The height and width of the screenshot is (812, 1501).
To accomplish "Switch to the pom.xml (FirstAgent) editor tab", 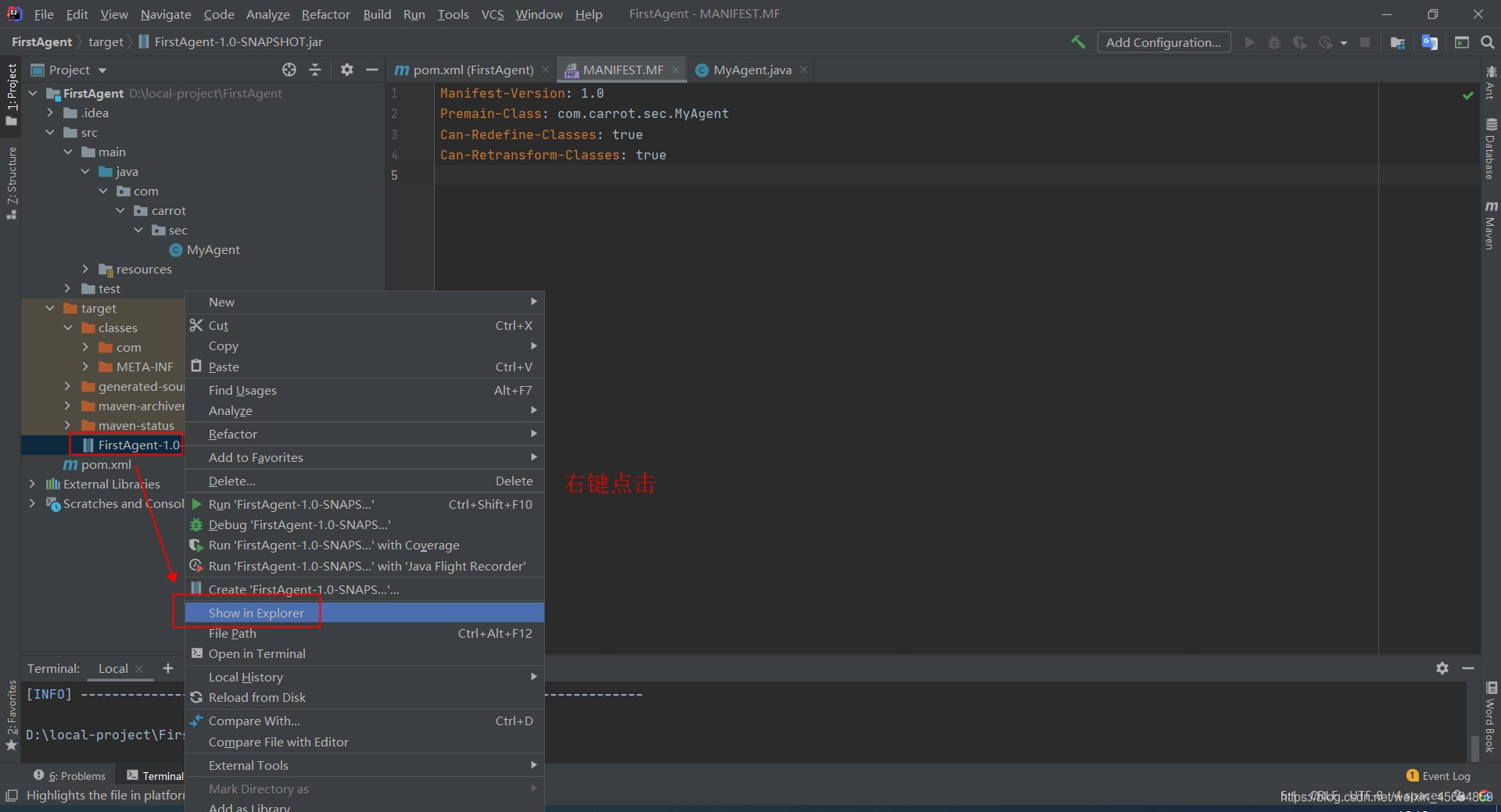I will pyautogui.click(x=471, y=70).
